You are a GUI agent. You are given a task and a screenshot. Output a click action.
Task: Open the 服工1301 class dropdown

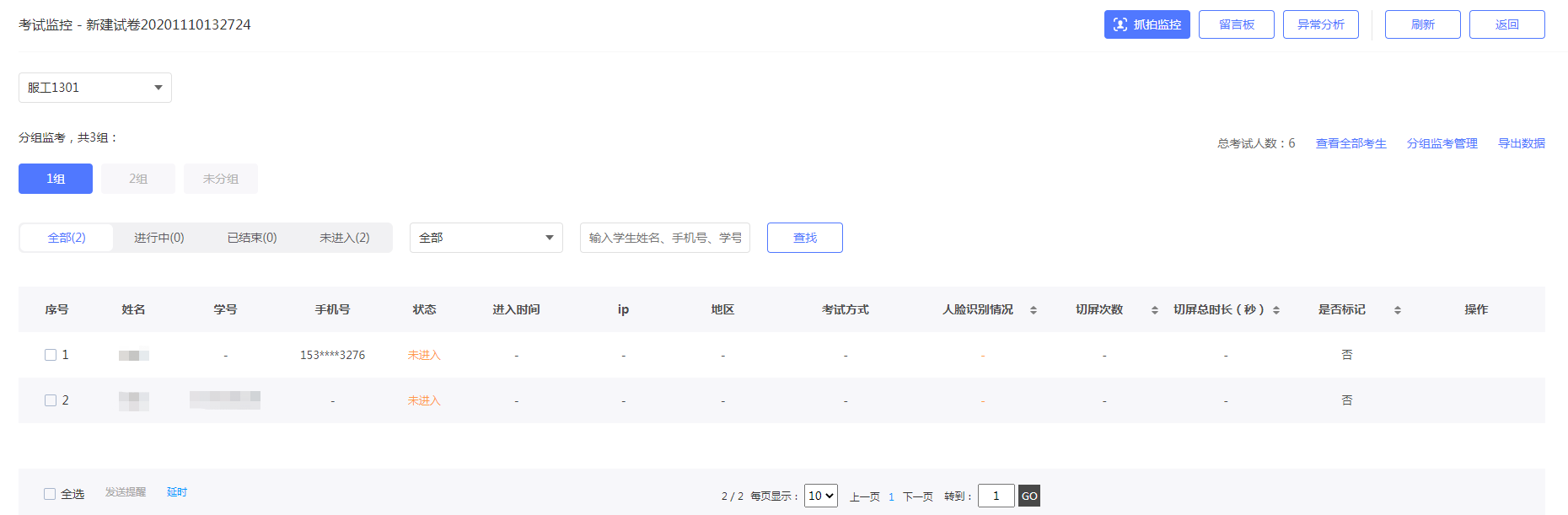tap(95, 88)
